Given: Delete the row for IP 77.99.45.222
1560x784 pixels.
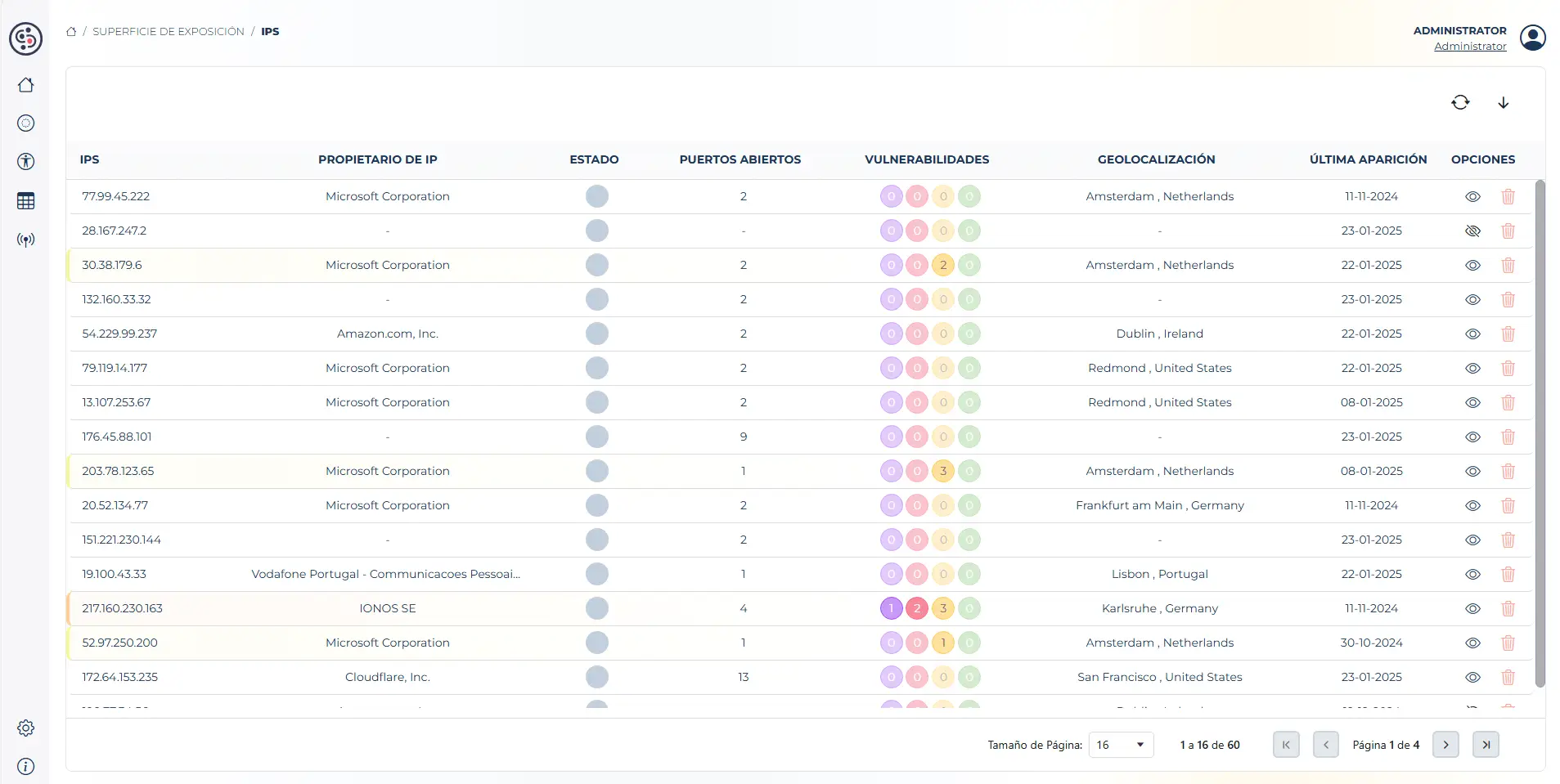Looking at the screenshot, I should coord(1508,196).
